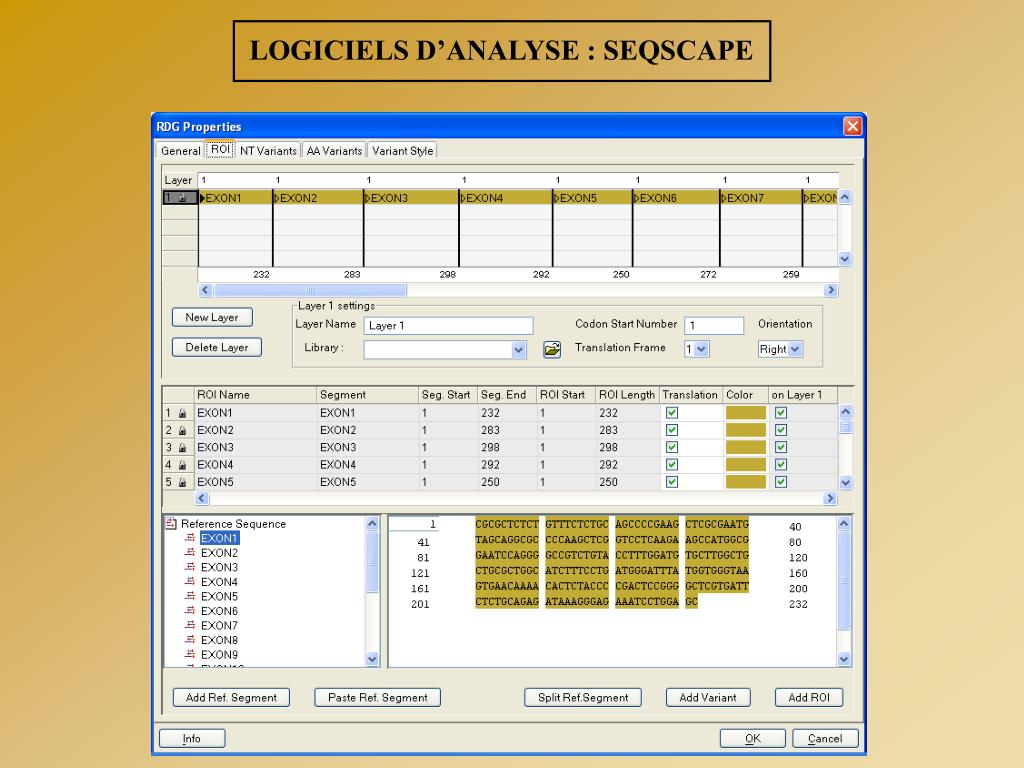1024x768 pixels.
Task: Click Paste Ref. Segment button
Action: coord(377,697)
